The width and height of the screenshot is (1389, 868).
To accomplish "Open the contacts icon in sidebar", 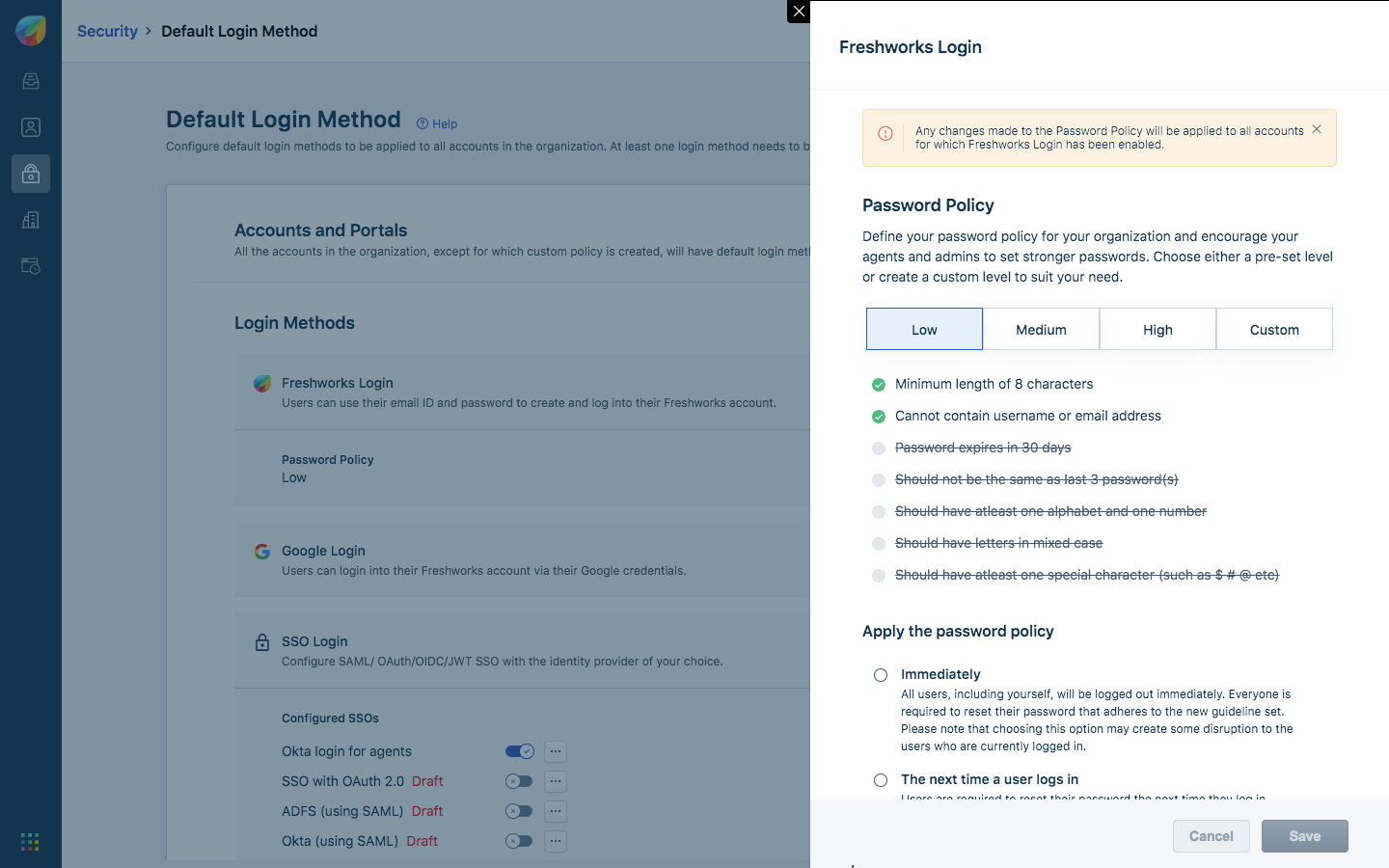I will (x=31, y=127).
